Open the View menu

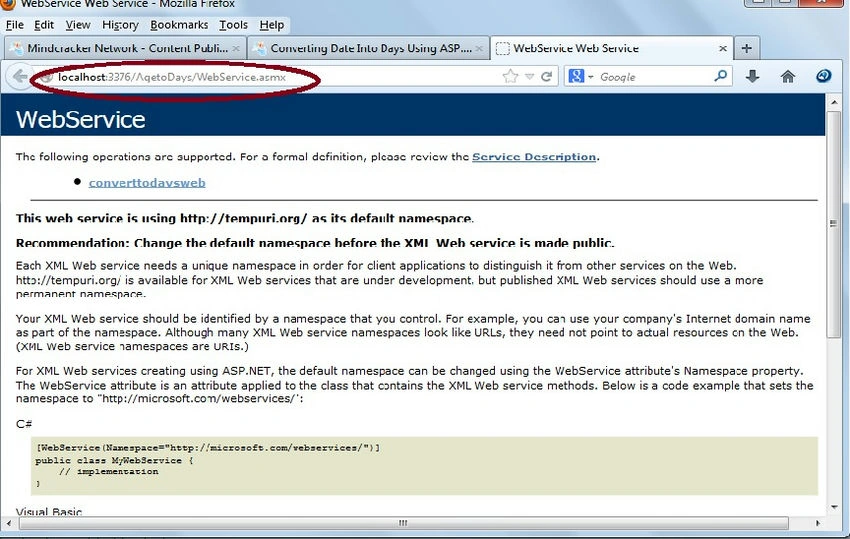(78, 25)
